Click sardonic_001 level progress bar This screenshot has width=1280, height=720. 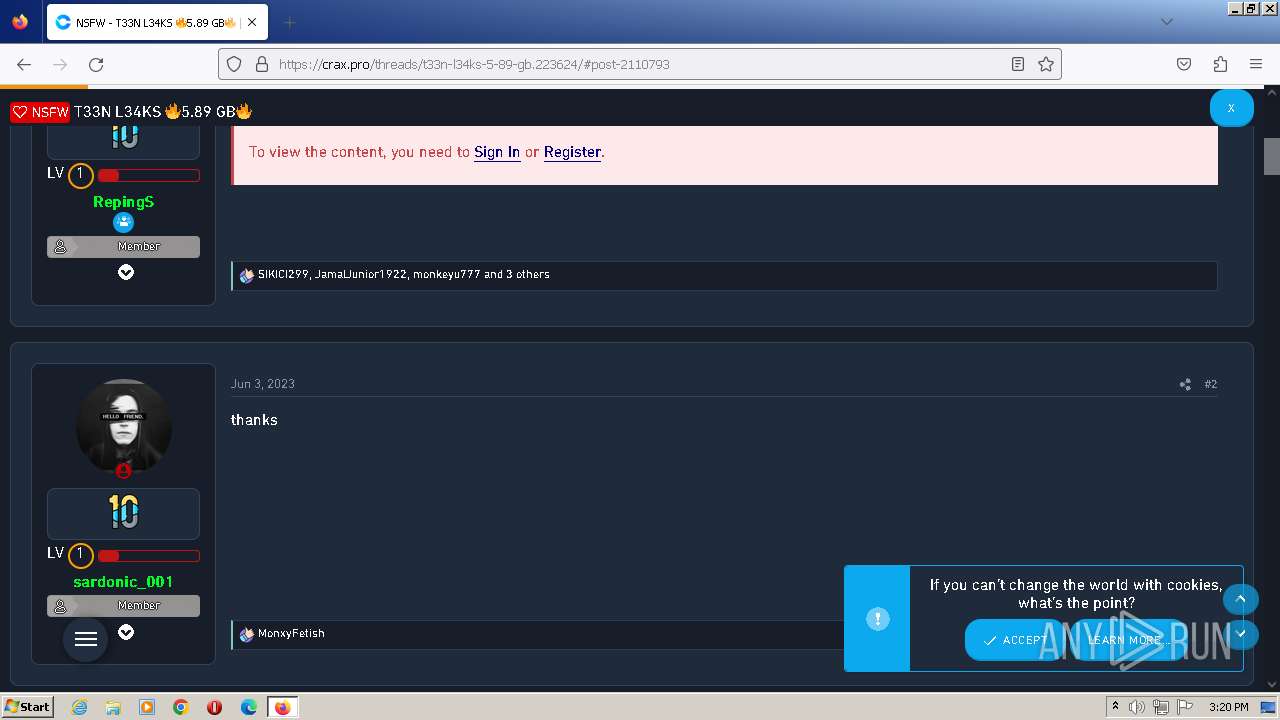click(x=148, y=555)
